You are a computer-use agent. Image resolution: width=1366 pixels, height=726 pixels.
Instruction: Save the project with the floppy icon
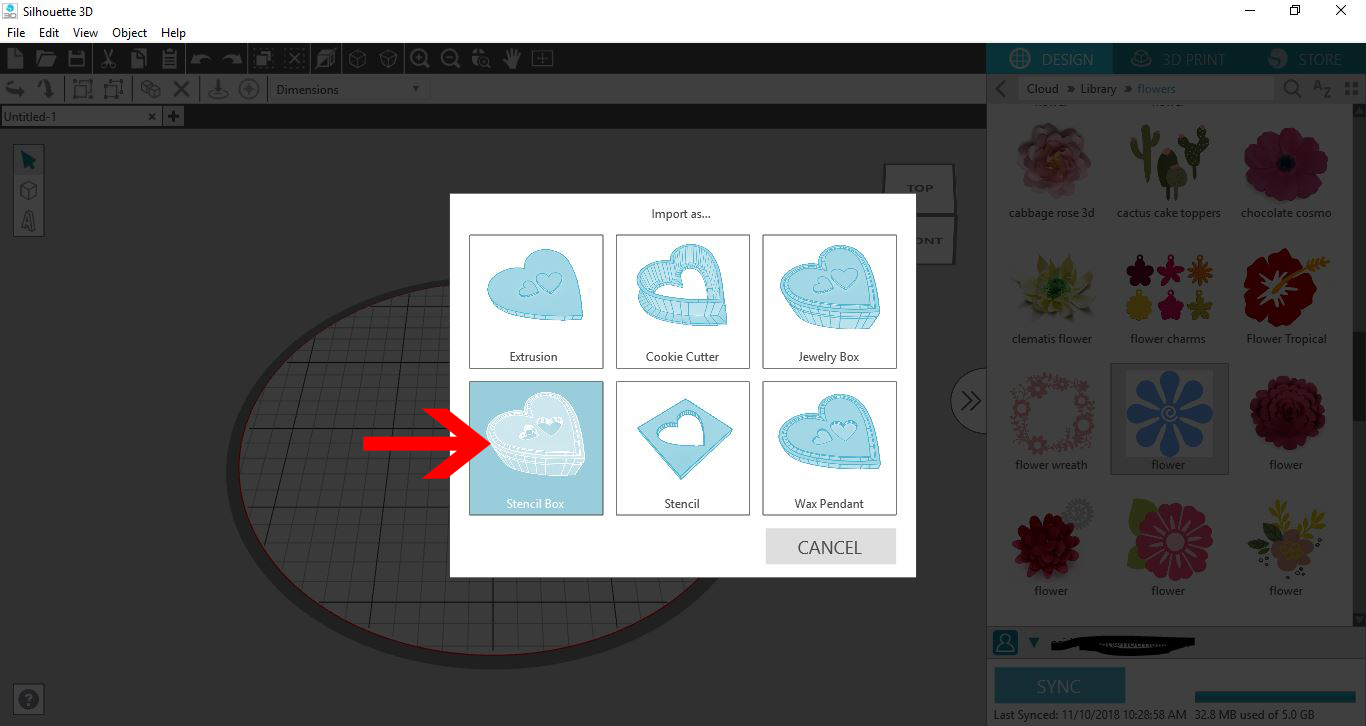[x=76, y=59]
